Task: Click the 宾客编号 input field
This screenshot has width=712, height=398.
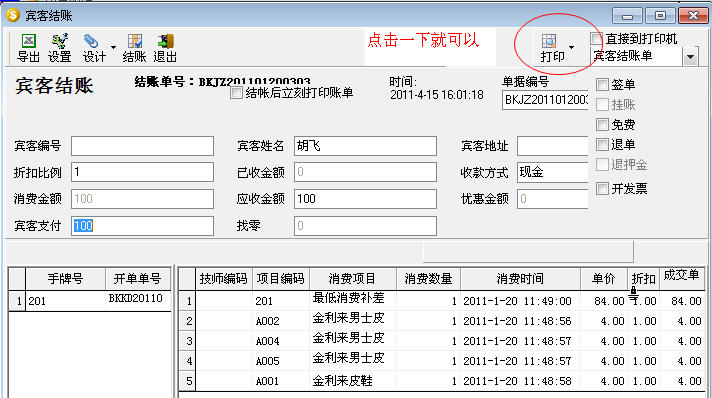Action: click(x=142, y=146)
